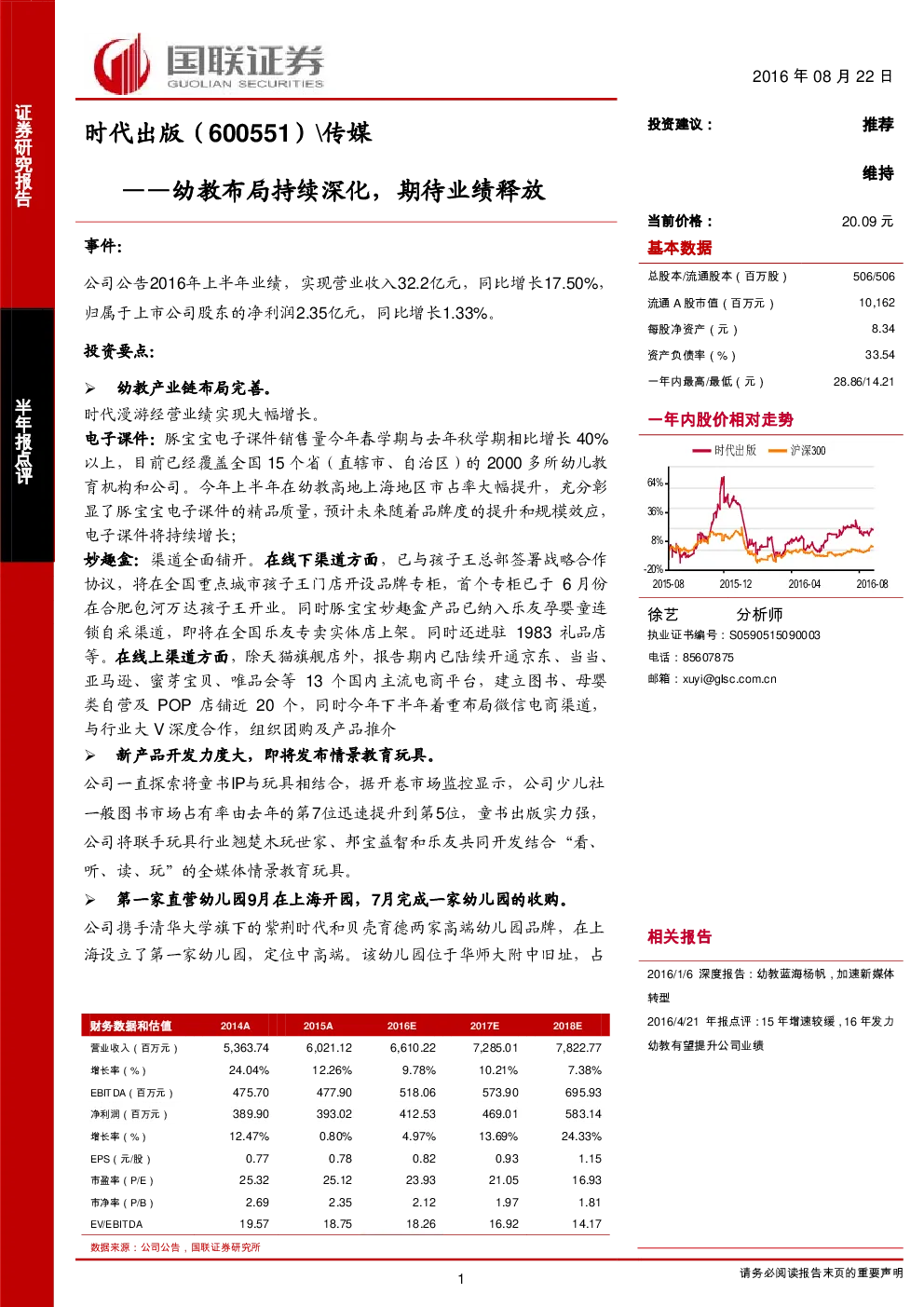Screen dimensions: 924x1307
Task: Click the 投资要点: section heading
Action: 119,351
